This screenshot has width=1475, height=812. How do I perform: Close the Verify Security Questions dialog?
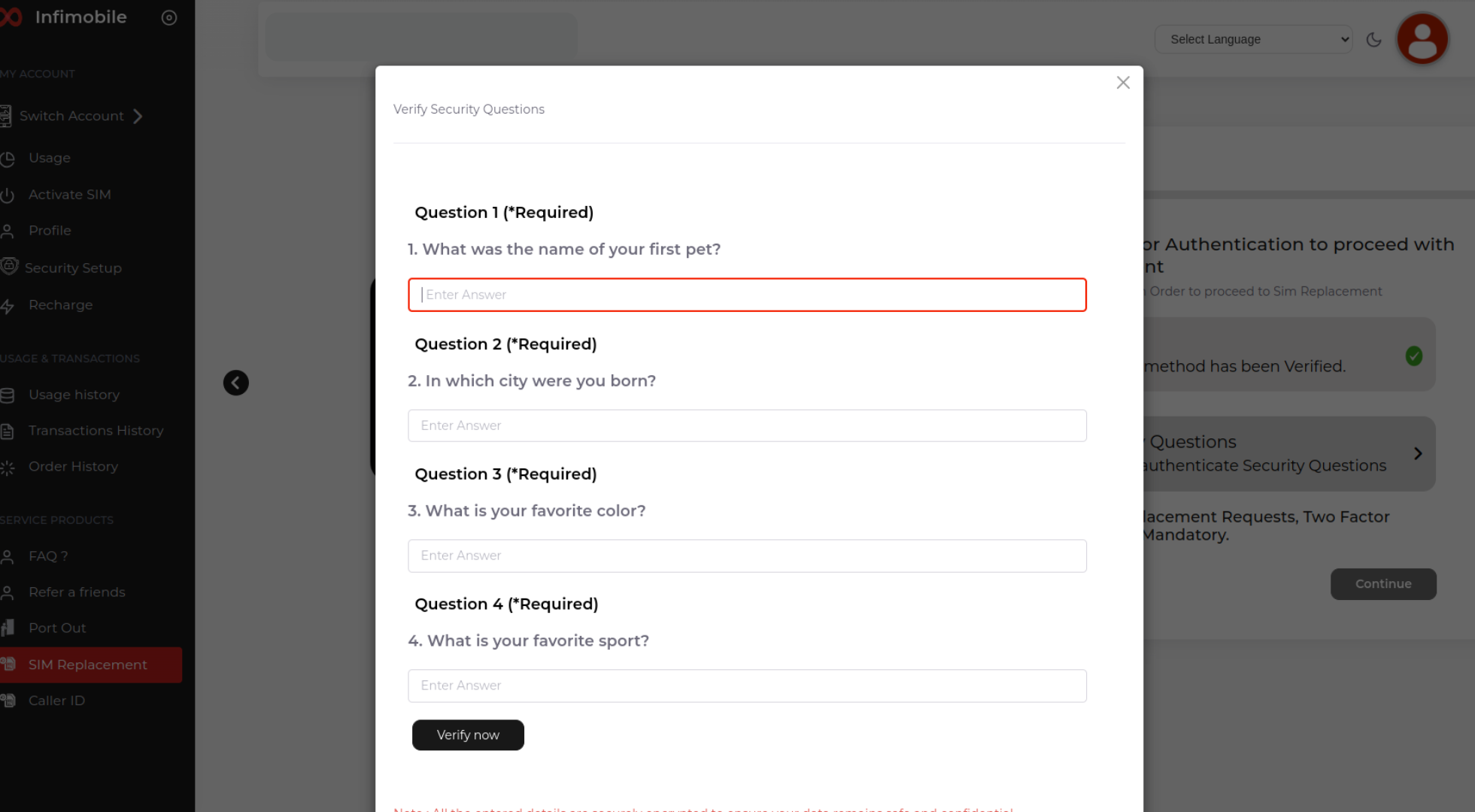tap(1122, 83)
